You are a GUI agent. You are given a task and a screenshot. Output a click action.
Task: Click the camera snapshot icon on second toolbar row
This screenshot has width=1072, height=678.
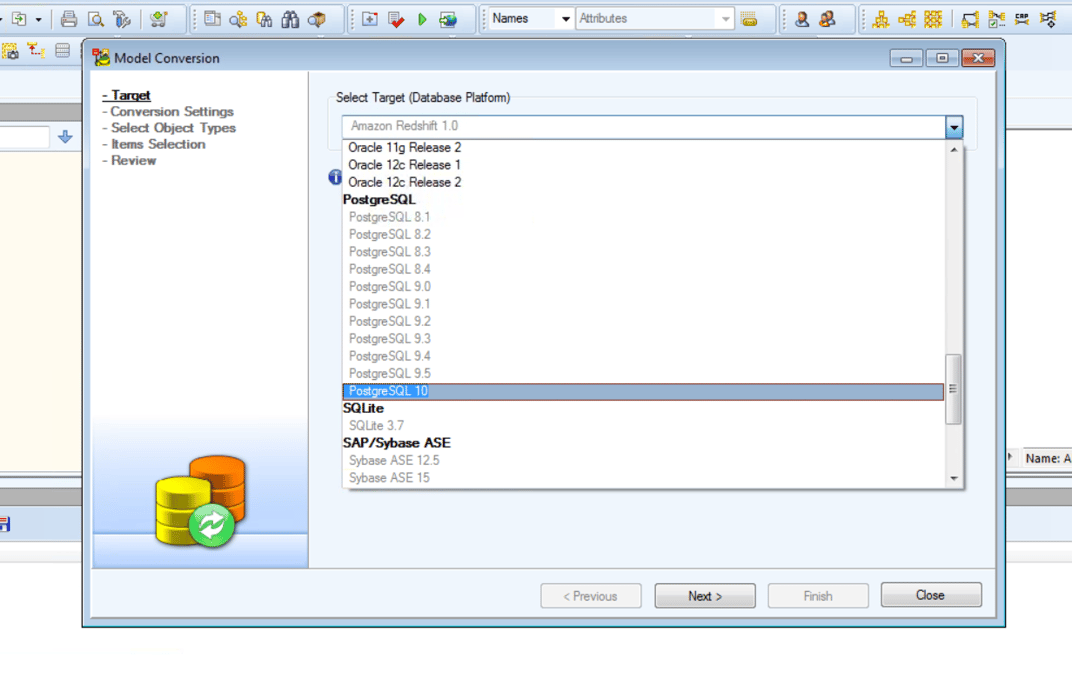pyautogui.click(x=10, y=51)
